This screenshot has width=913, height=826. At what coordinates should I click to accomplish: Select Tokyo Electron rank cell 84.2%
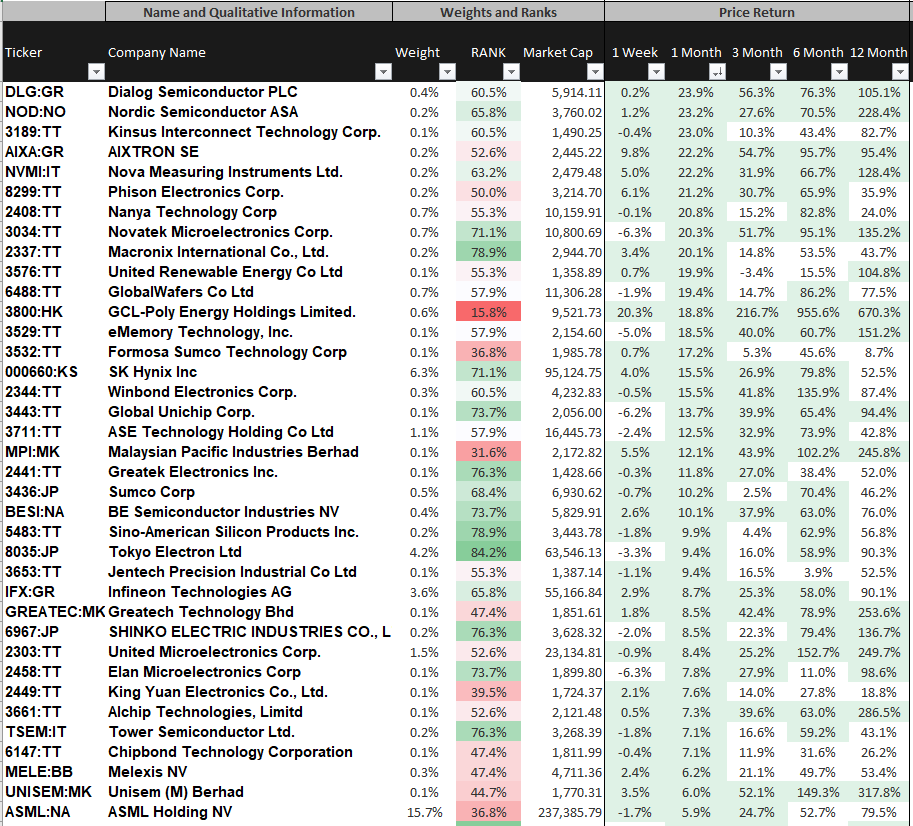point(489,552)
